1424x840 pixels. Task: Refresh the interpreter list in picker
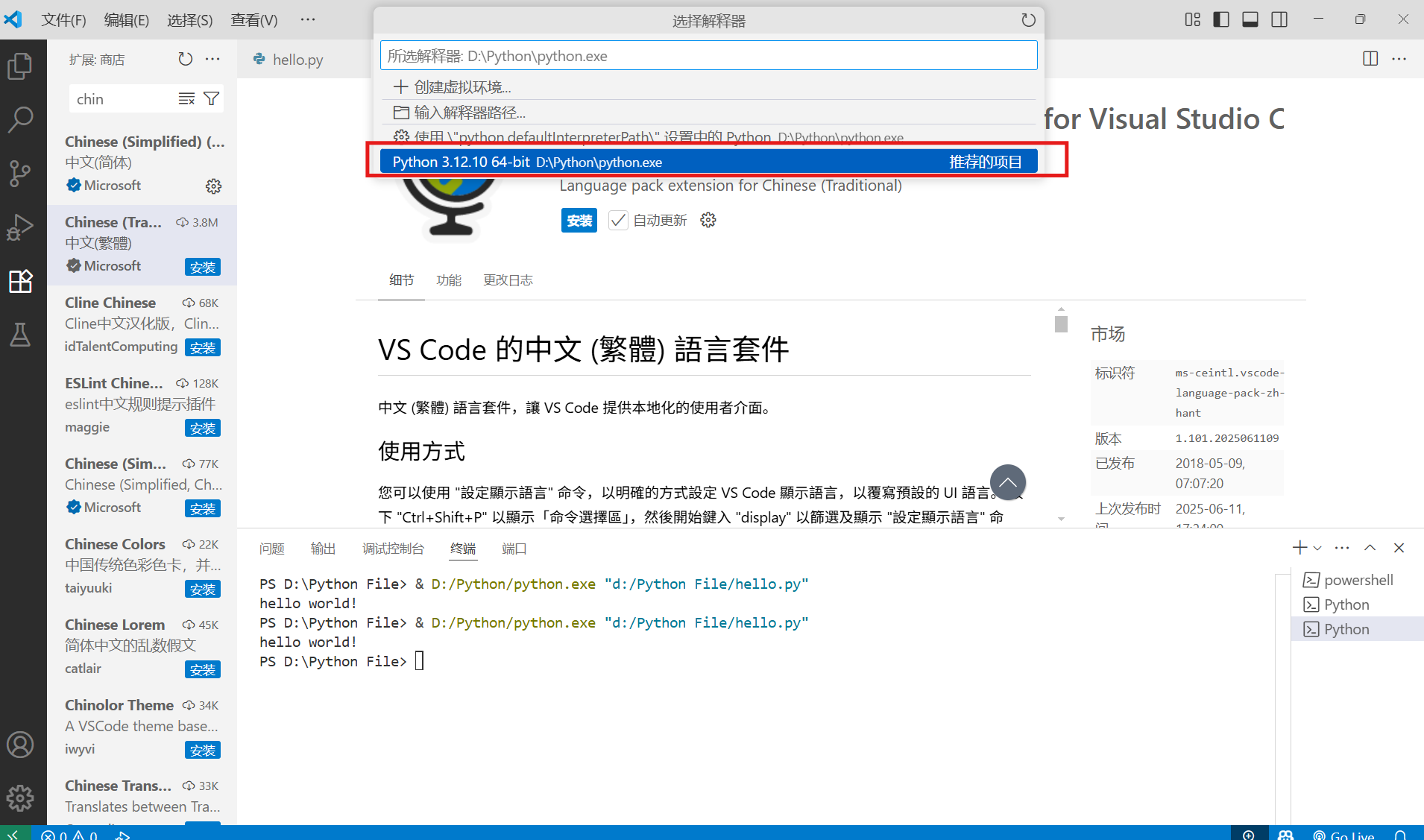point(1028,20)
